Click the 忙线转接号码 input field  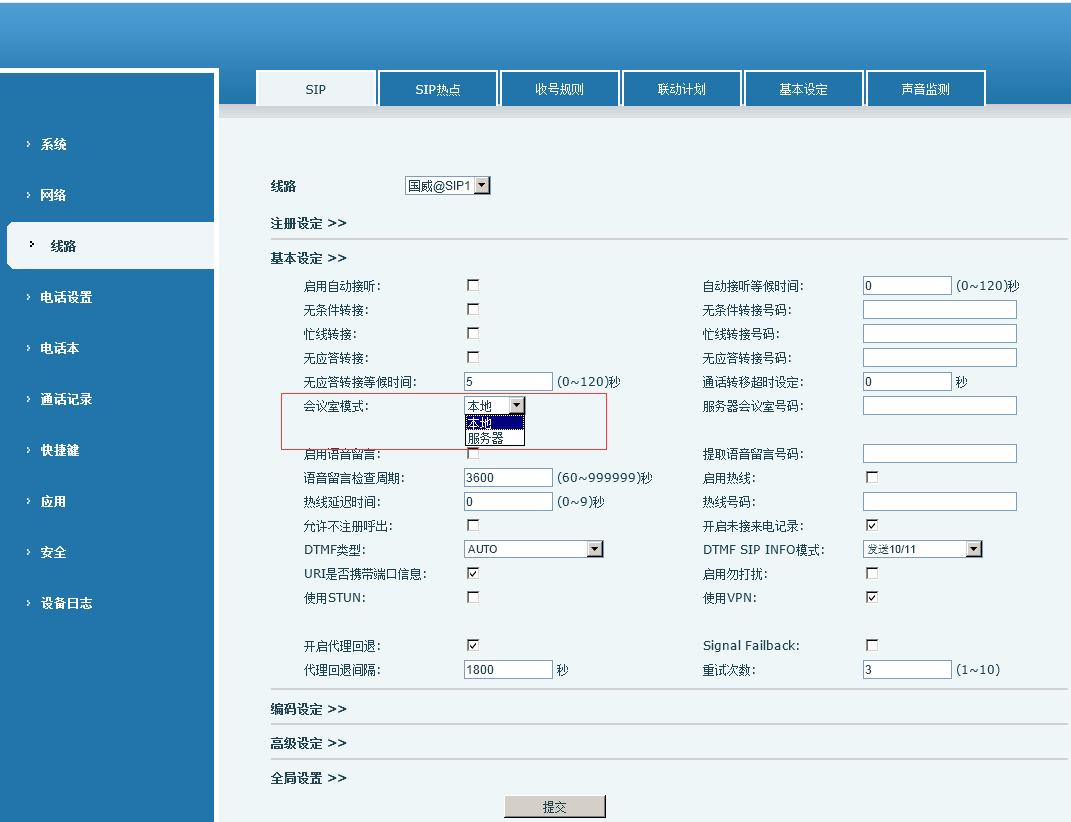tap(940, 333)
